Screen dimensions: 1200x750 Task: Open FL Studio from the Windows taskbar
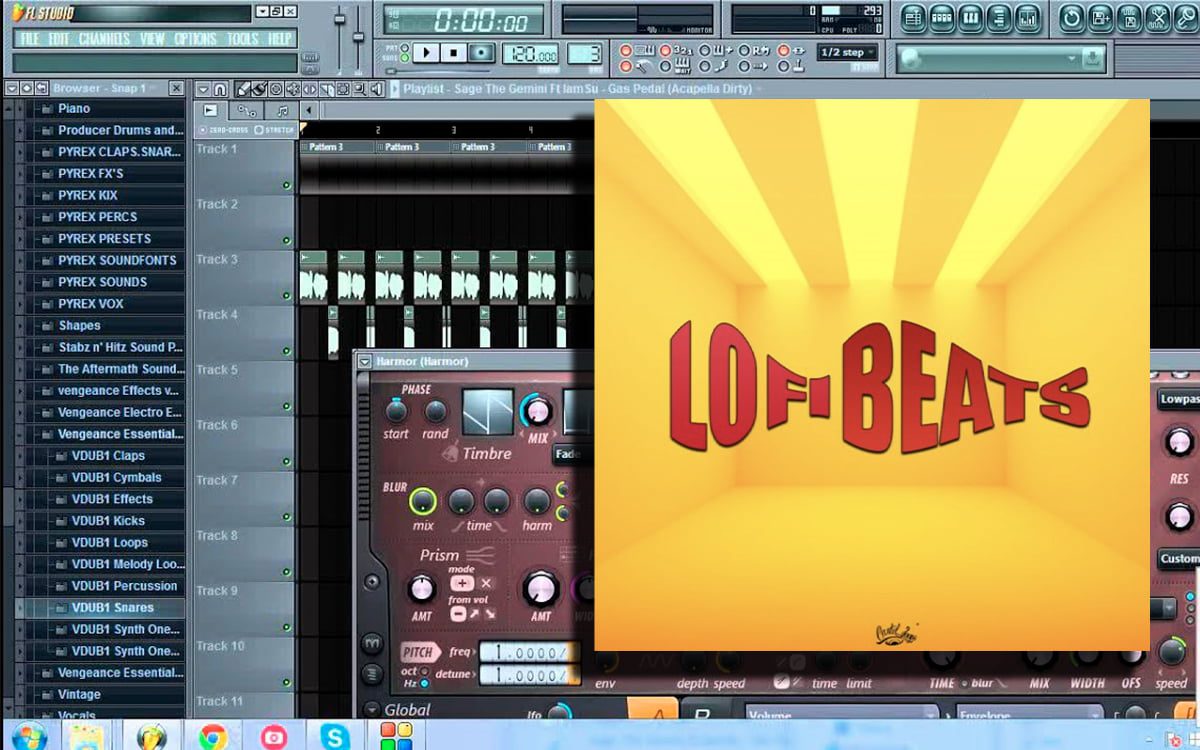click(152, 738)
